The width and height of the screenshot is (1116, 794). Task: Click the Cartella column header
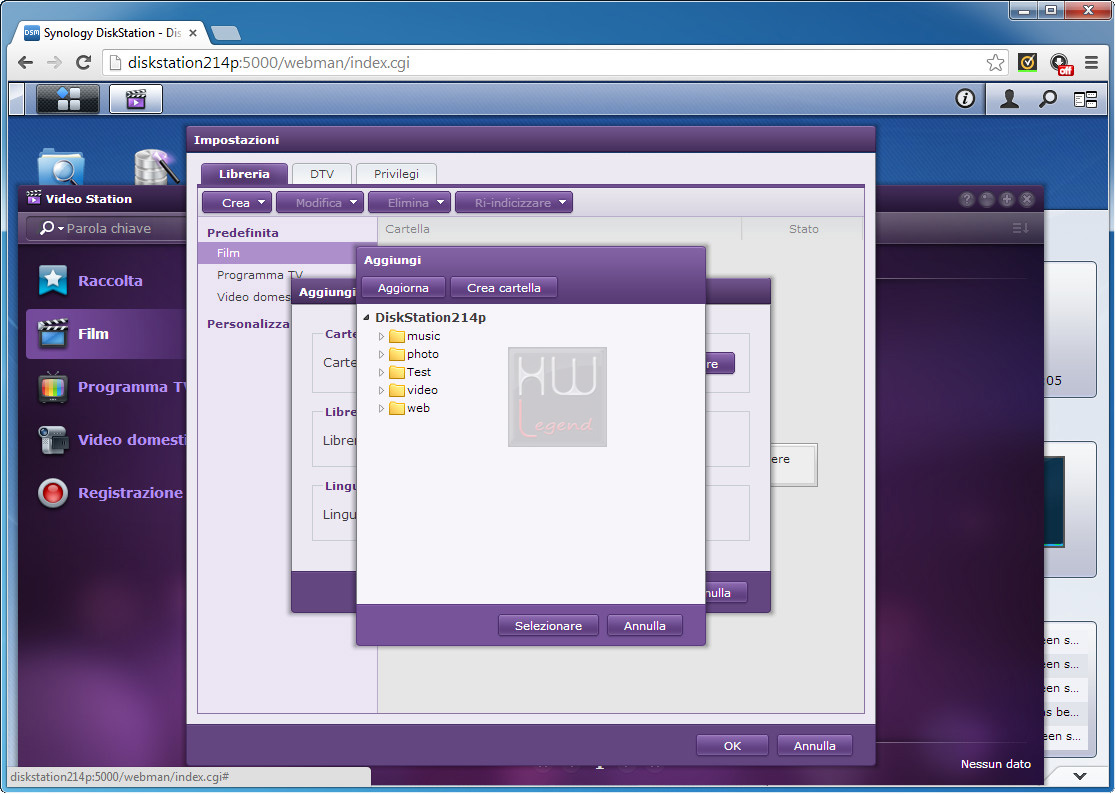coord(559,229)
